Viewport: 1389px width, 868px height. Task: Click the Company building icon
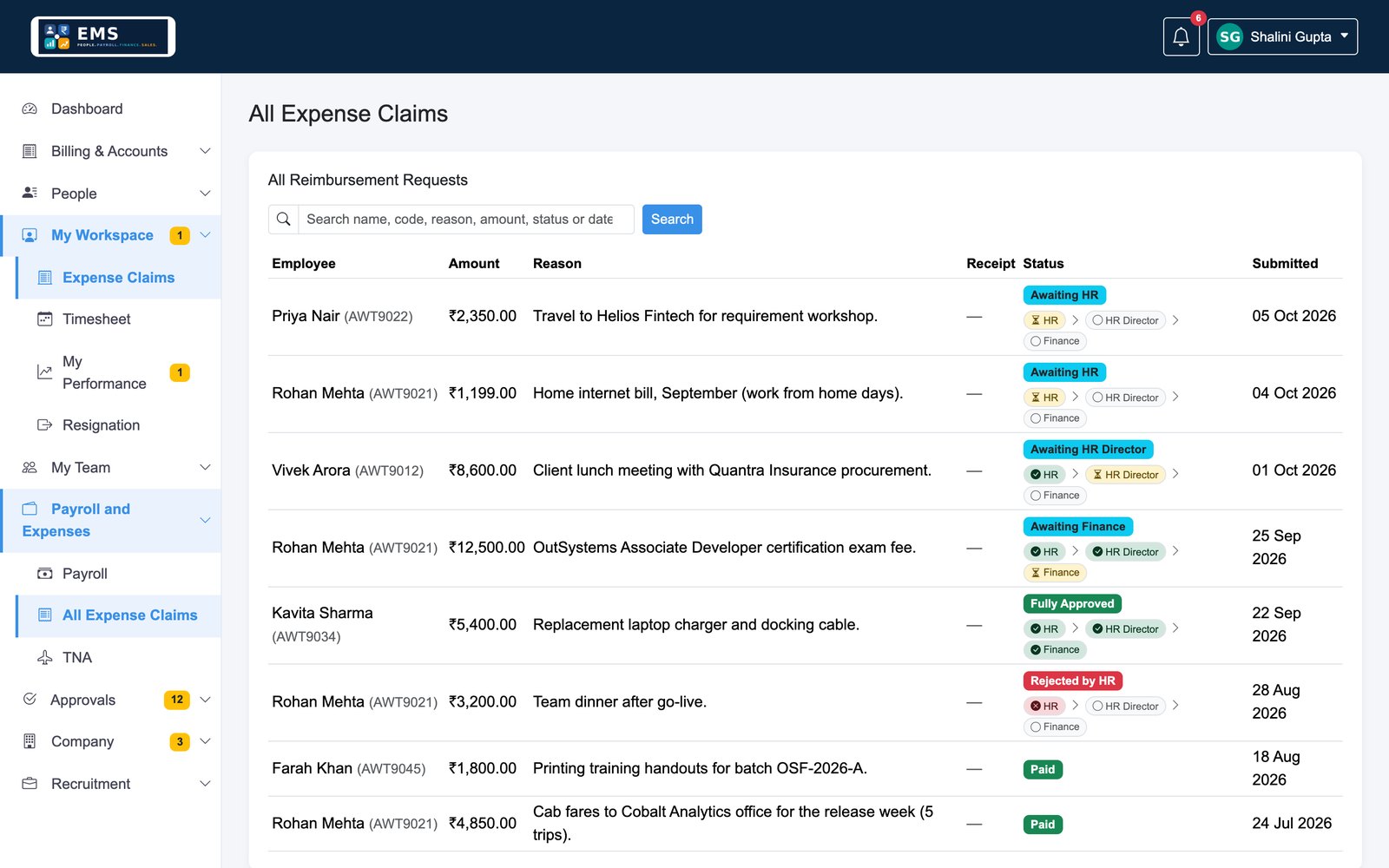(30, 741)
